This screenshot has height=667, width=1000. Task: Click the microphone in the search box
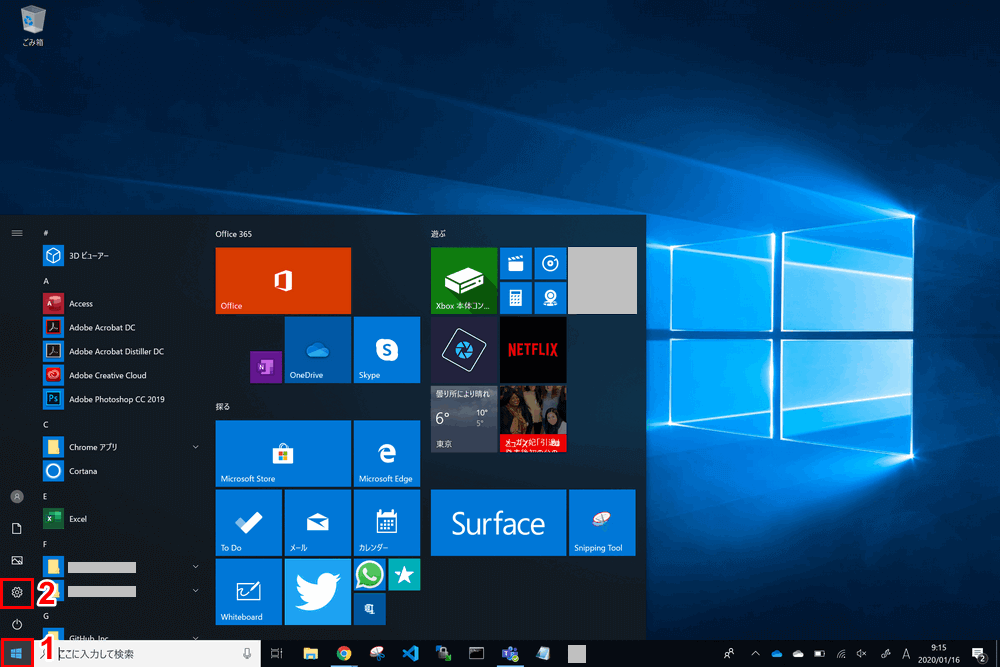pyautogui.click(x=247, y=654)
